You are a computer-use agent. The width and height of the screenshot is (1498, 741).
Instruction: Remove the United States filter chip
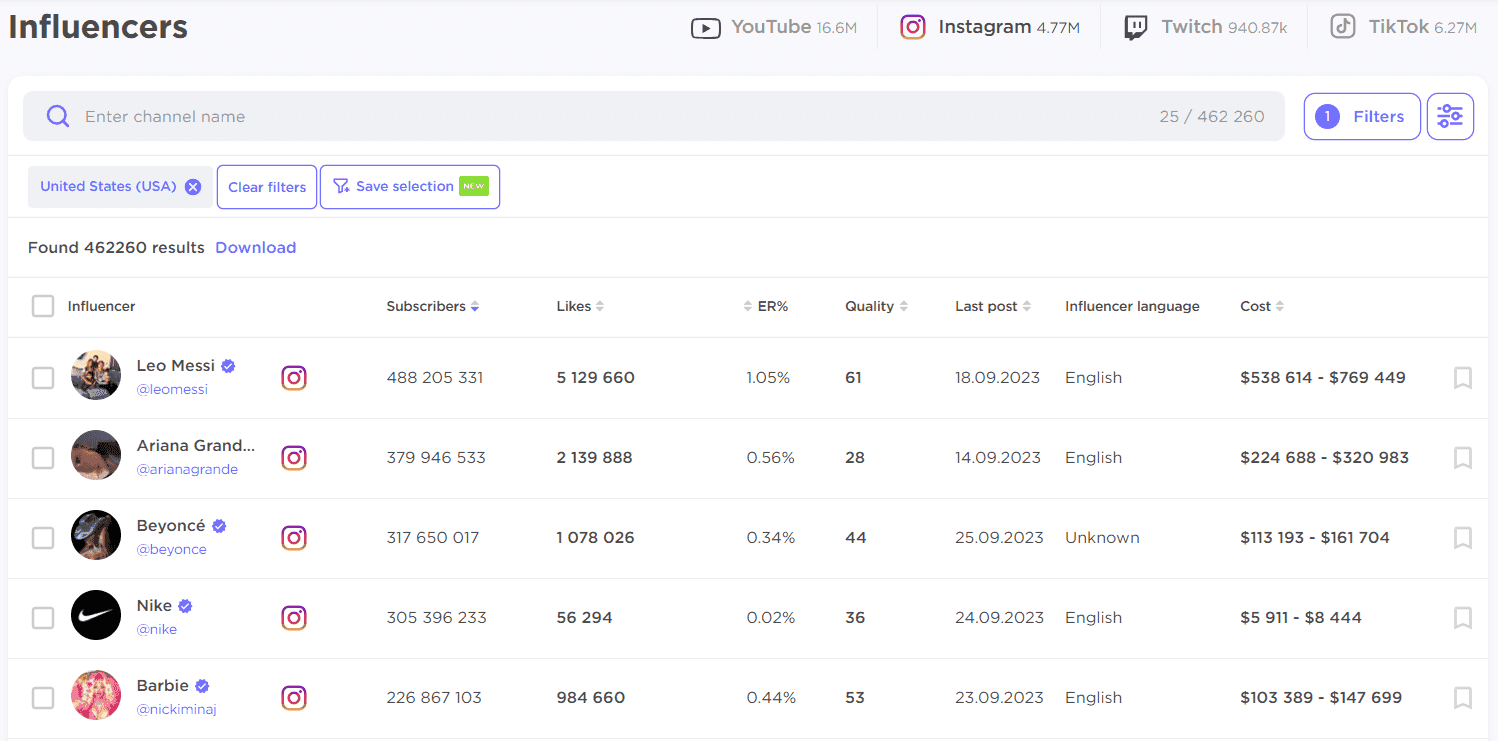(x=193, y=187)
